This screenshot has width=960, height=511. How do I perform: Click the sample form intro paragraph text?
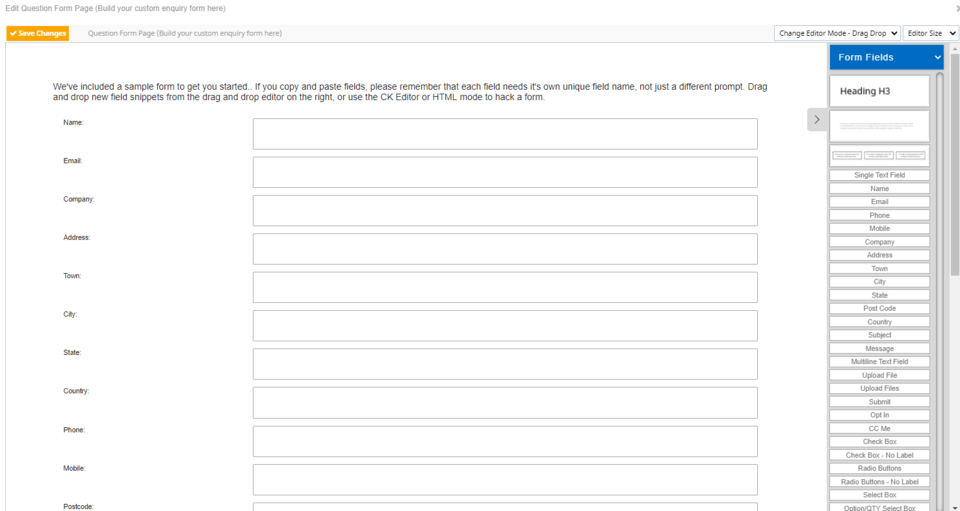[x=410, y=92]
